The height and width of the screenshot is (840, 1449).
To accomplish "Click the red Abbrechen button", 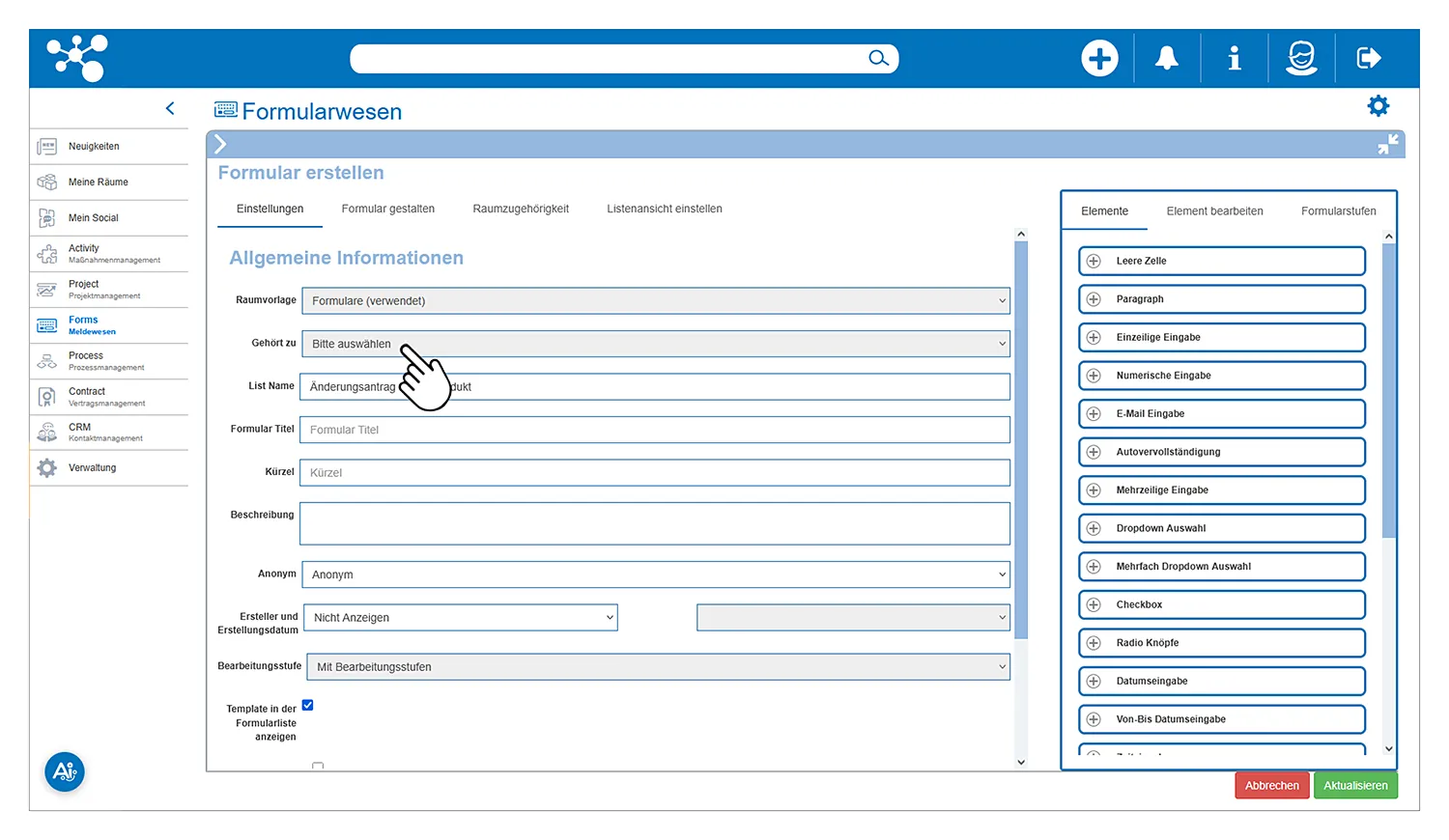I will click(1271, 786).
